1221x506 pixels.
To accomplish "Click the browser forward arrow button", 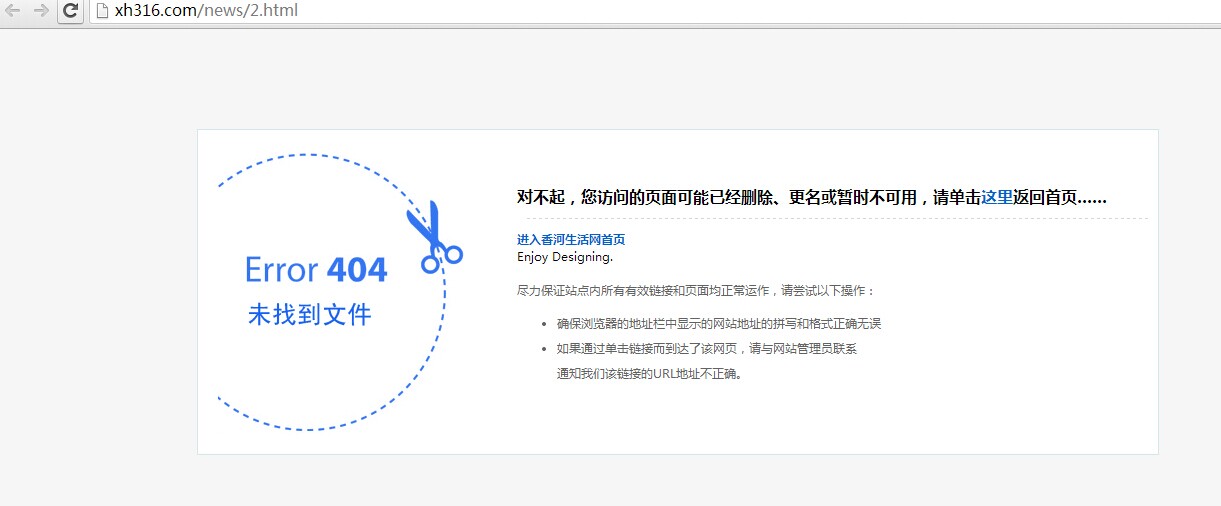I will coord(41,11).
